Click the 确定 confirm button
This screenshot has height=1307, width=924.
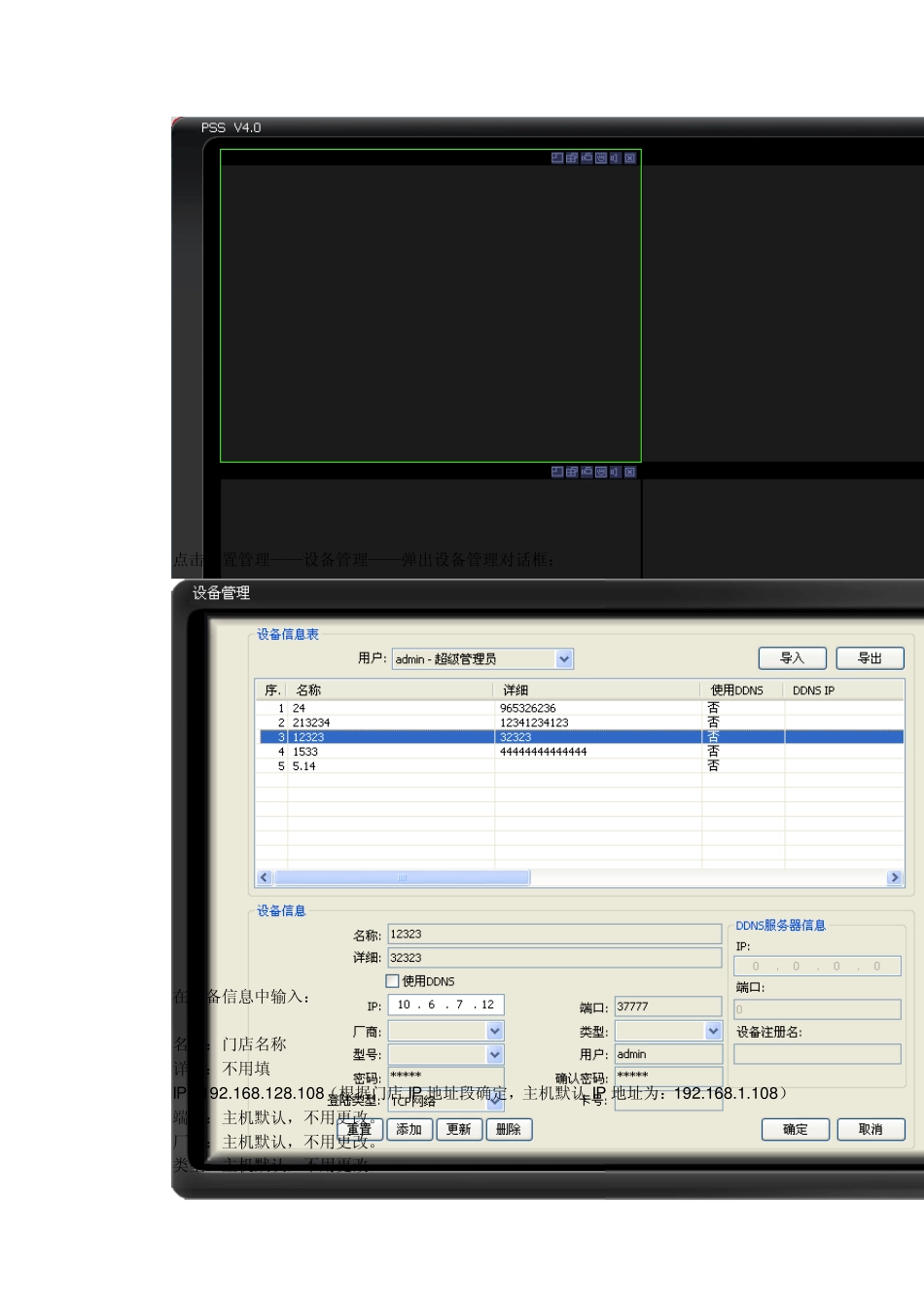[795, 1129]
